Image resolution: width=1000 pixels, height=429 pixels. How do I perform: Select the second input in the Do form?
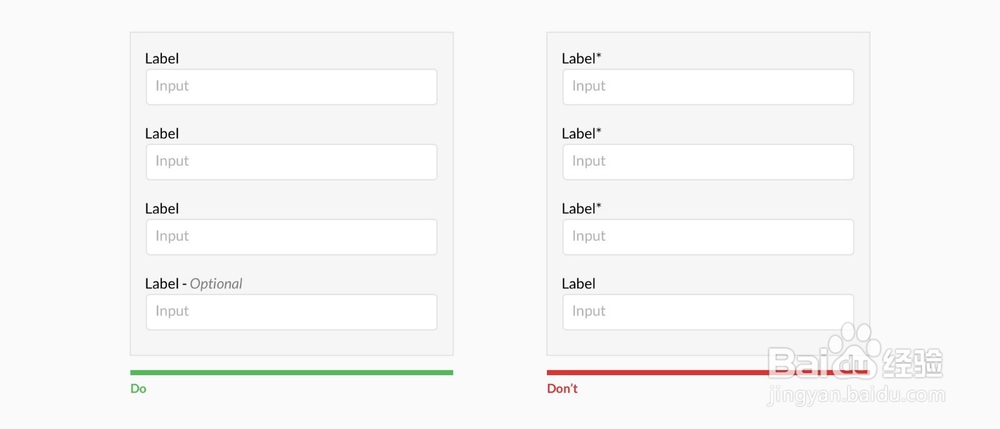[291, 162]
